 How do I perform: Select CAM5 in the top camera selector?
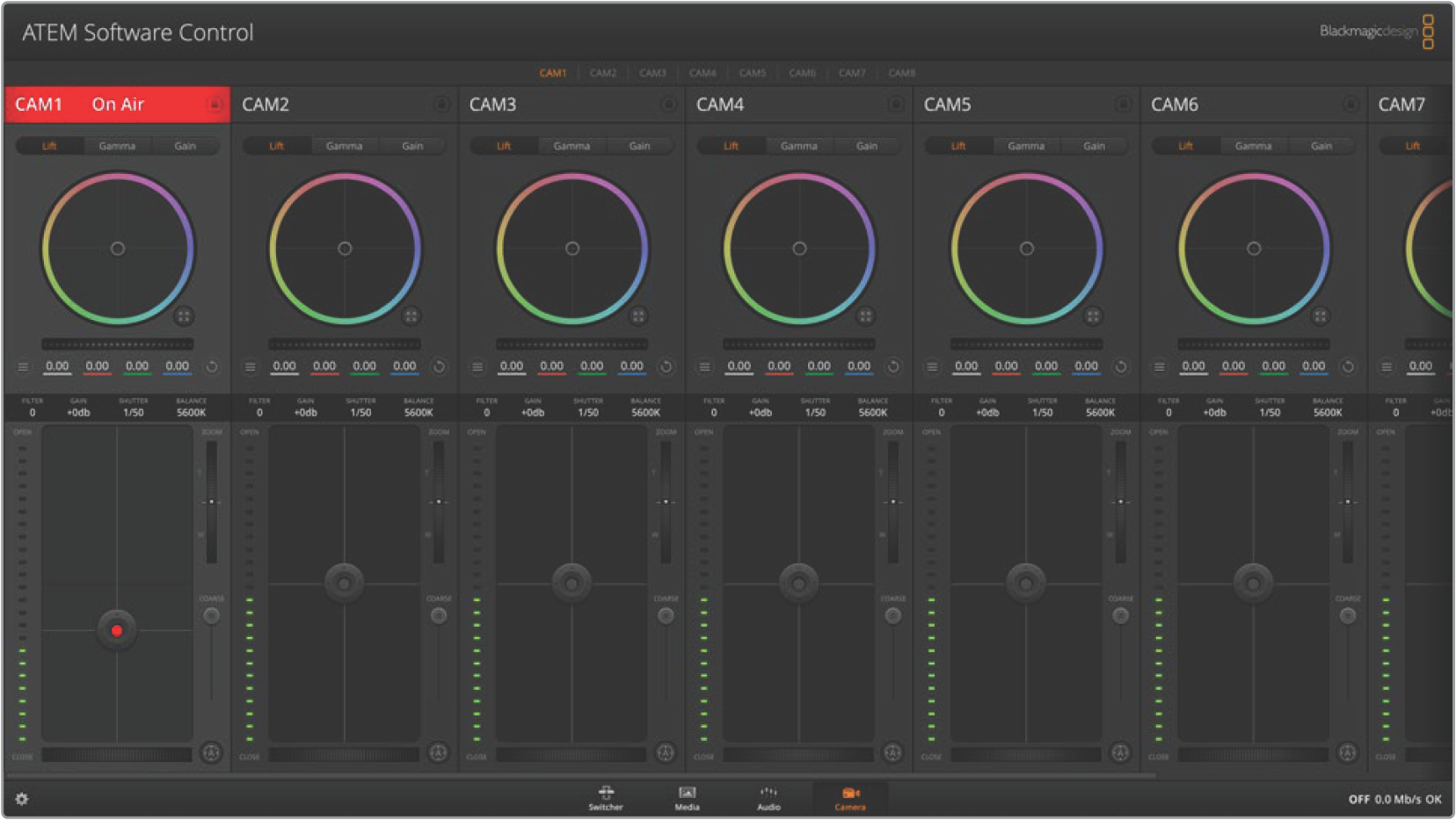(x=753, y=73)
